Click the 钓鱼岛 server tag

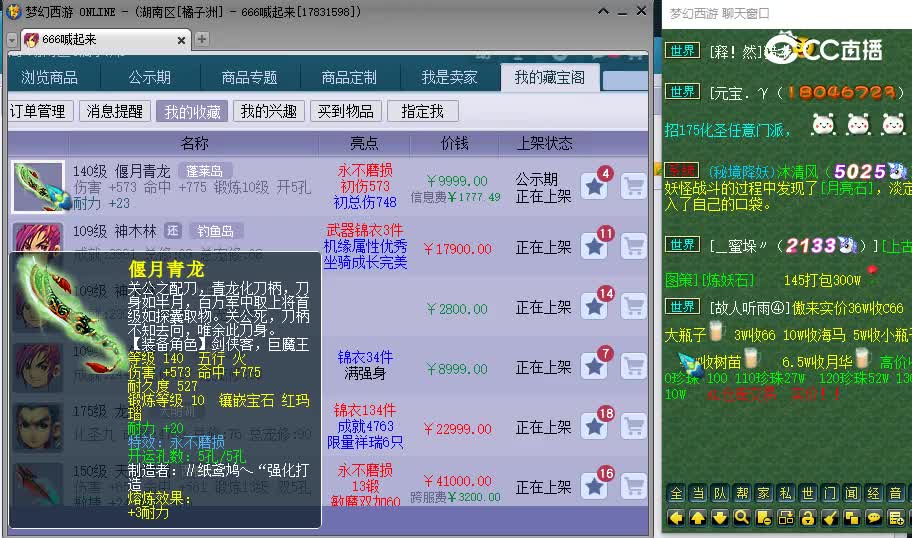pyautogui.click(x=215, y=231)
